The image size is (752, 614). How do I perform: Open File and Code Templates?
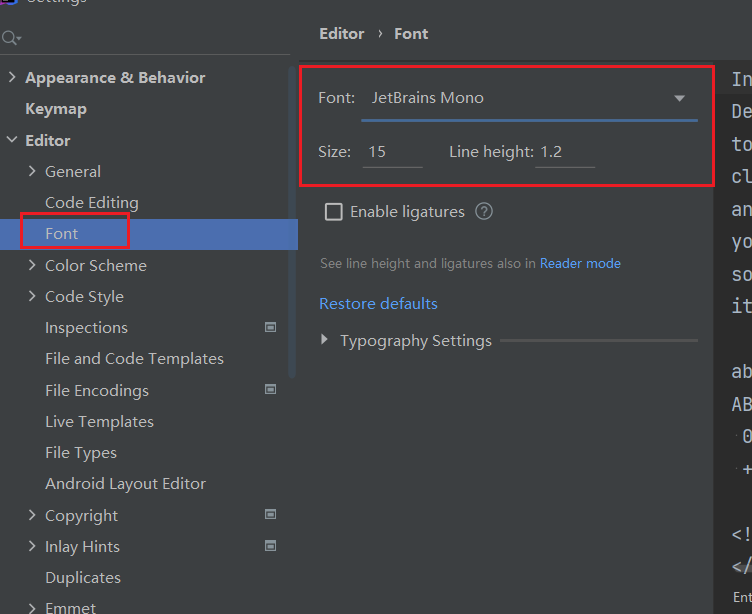[x=134, y=359]
